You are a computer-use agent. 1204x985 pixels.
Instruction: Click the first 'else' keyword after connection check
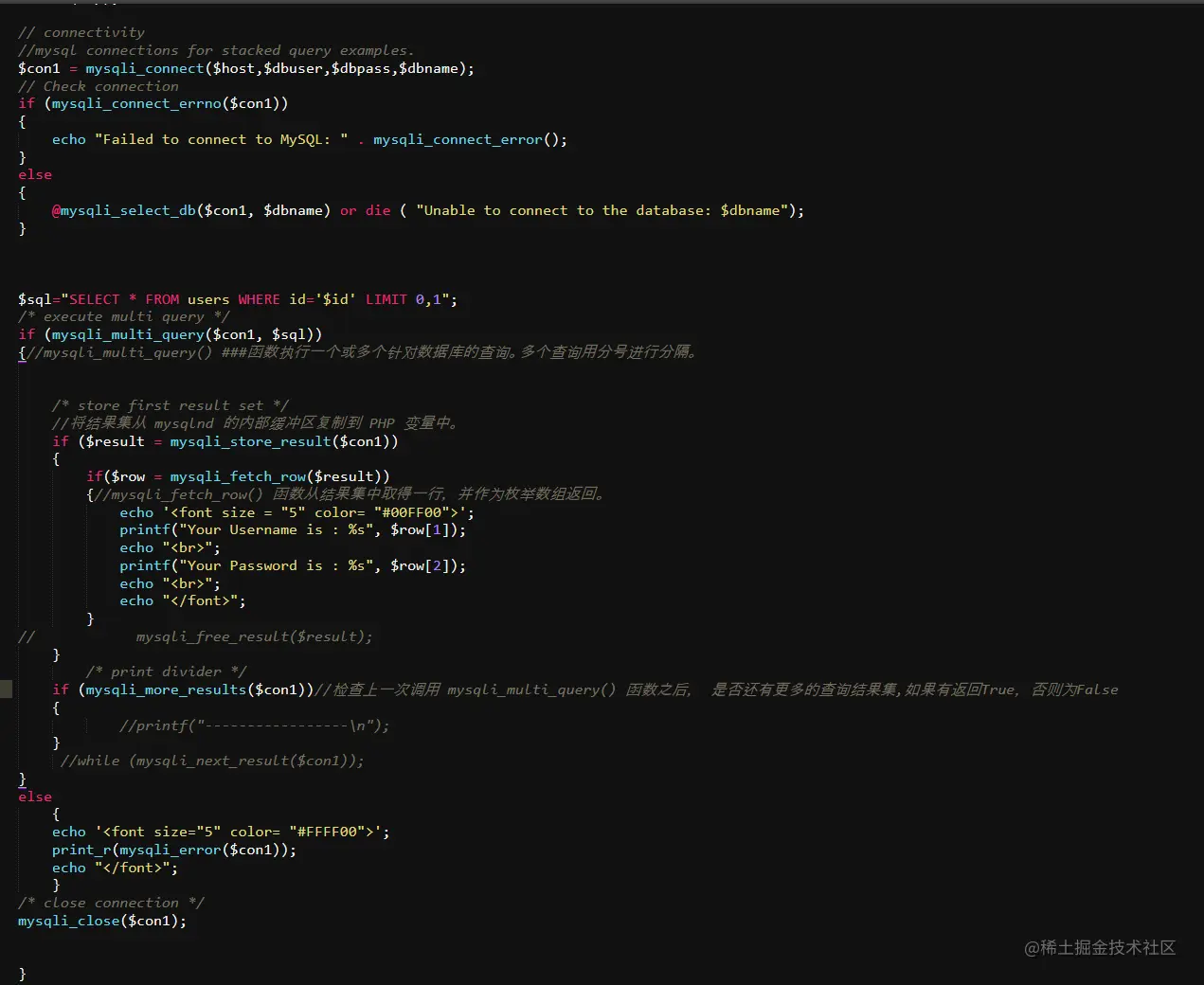coord(35,174)
